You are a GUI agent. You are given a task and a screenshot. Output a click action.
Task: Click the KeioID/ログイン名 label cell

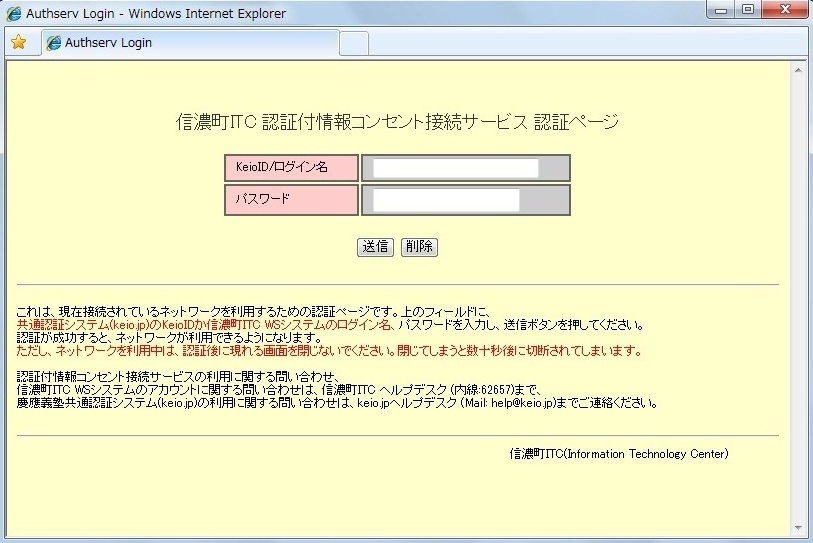[291, 168]
